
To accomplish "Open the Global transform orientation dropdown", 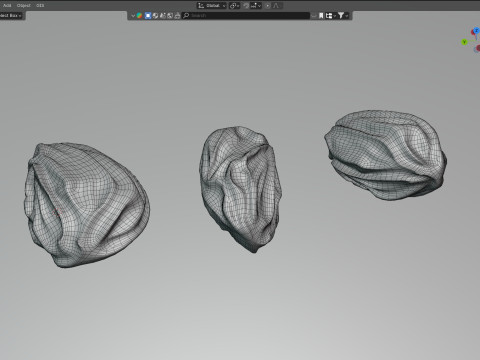I will click(212, 5).
